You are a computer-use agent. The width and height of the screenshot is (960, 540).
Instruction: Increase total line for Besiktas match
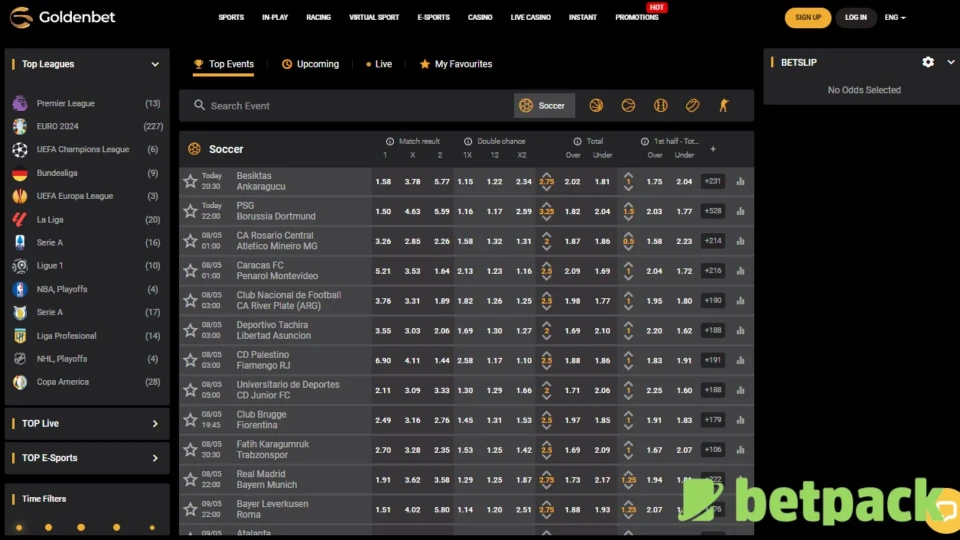[546, 174]
